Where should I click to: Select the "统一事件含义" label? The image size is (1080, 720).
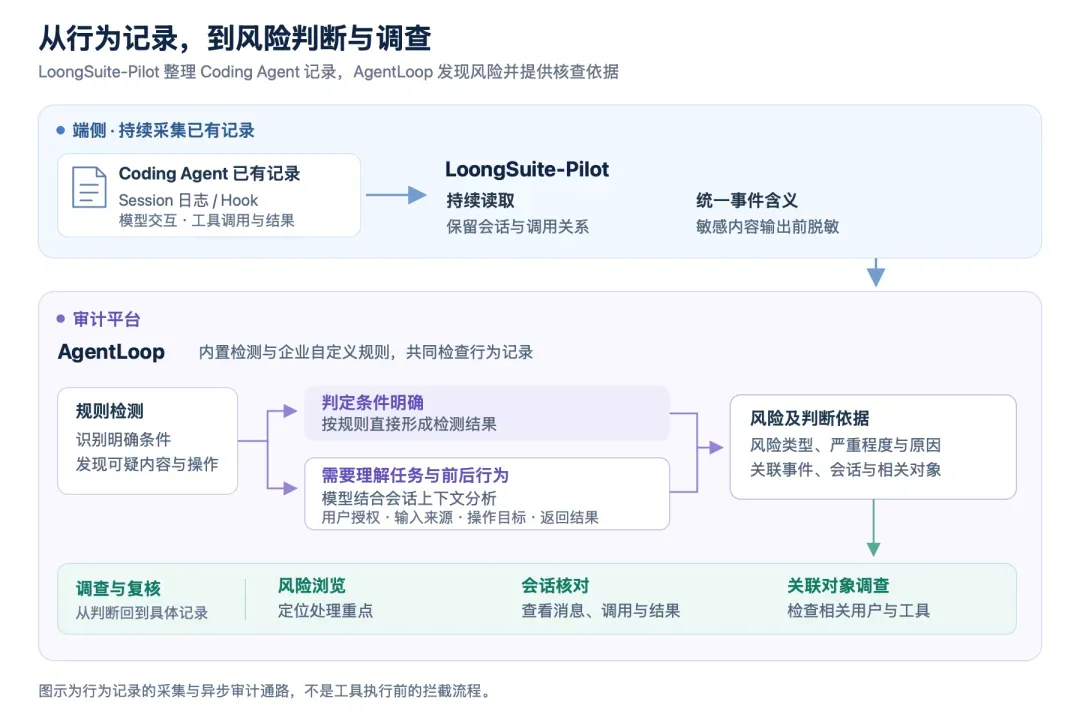click(x=747, y=200)
